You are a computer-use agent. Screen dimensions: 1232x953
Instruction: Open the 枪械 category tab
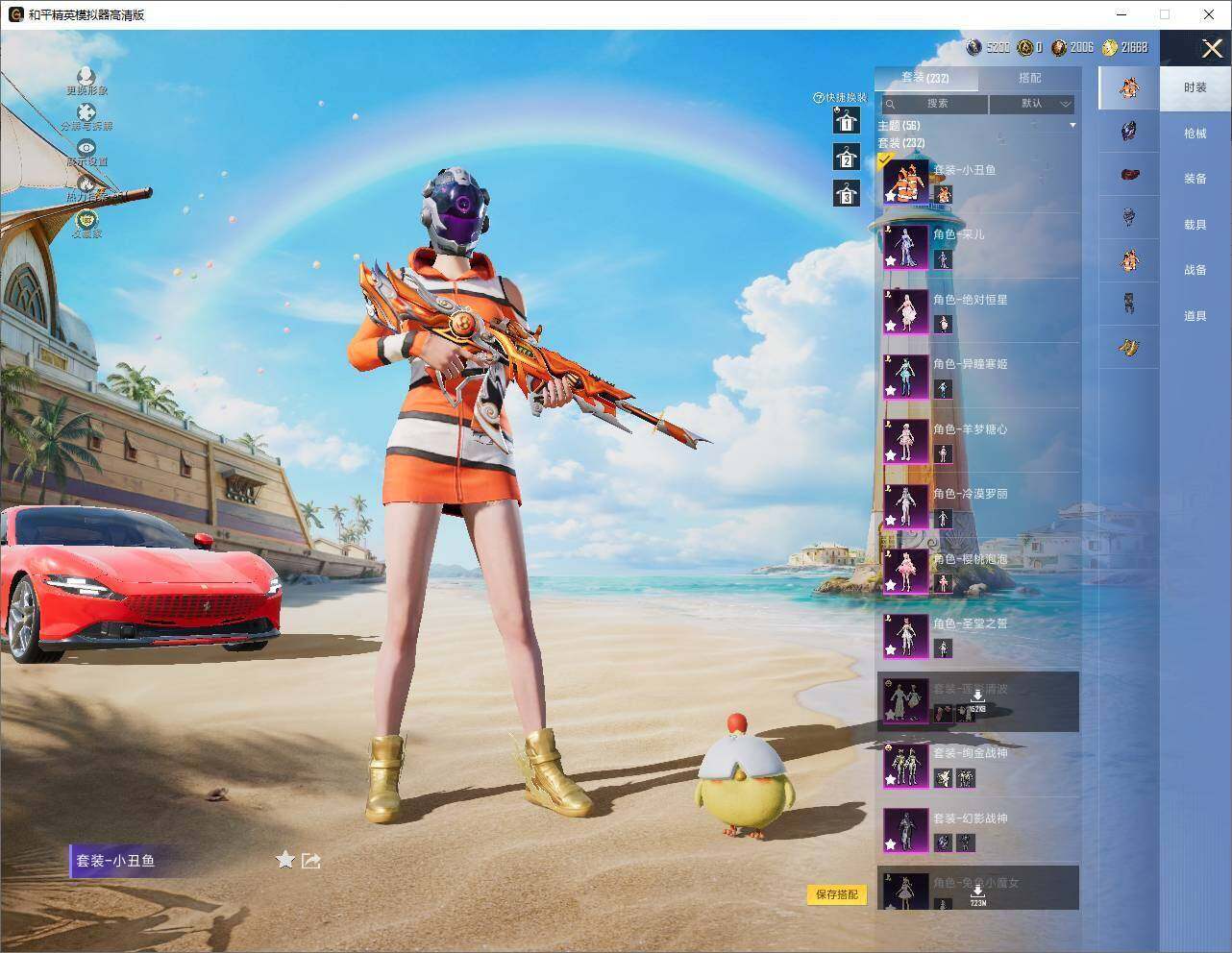tap(1195, 134)
